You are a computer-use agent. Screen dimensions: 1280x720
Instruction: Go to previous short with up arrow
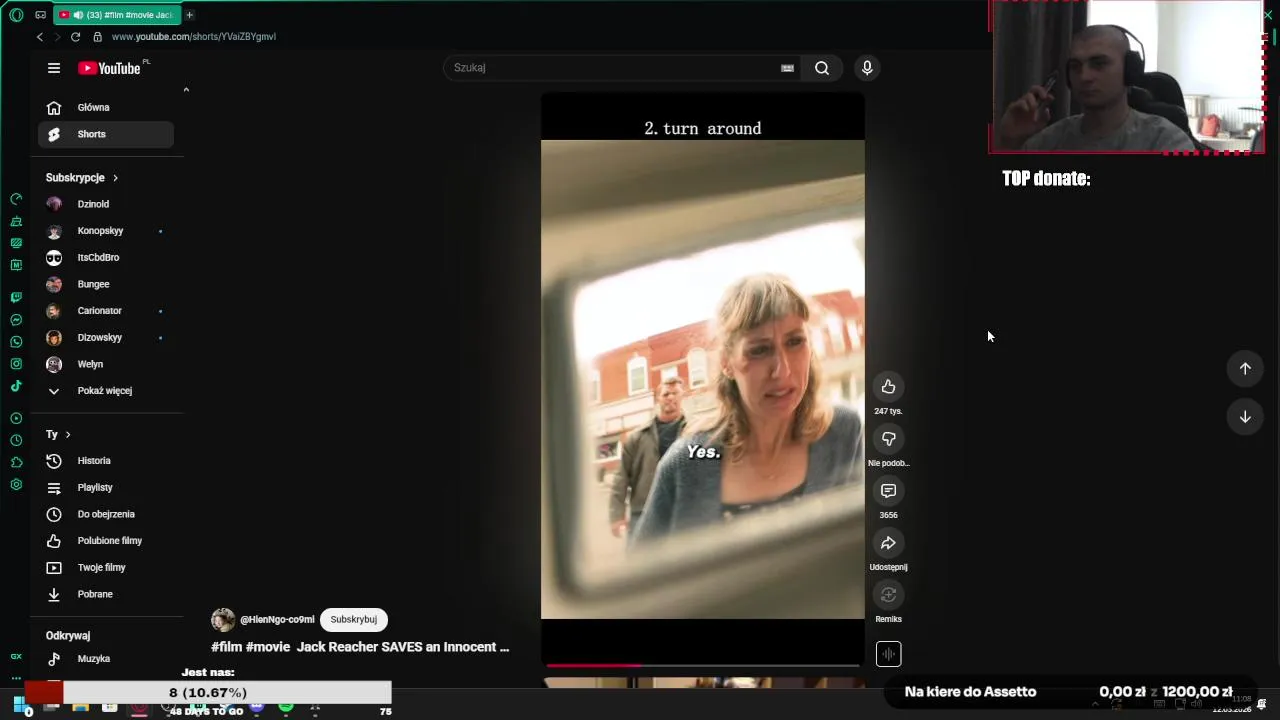(x=1245, y=369)
